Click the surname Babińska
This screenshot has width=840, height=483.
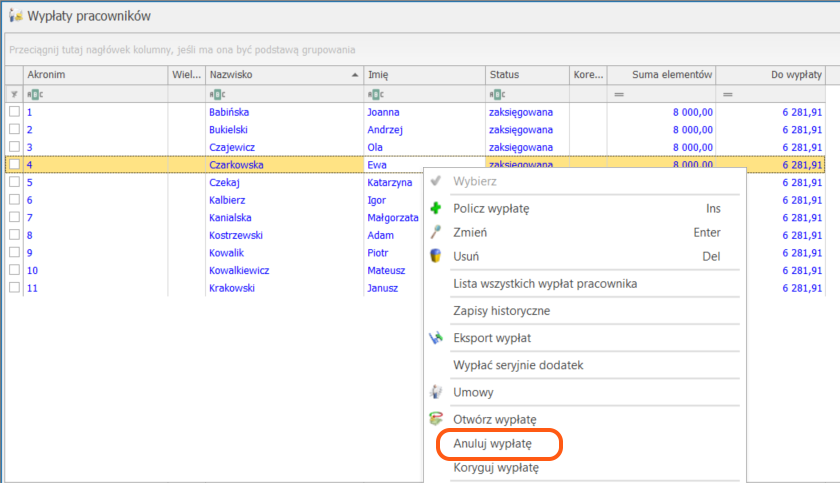[229, 112]
